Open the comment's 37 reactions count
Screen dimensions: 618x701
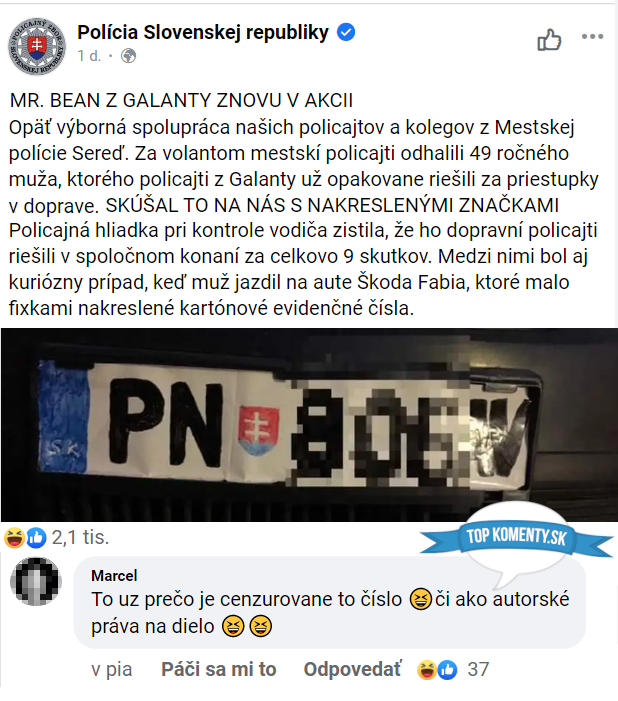(478, 670)
